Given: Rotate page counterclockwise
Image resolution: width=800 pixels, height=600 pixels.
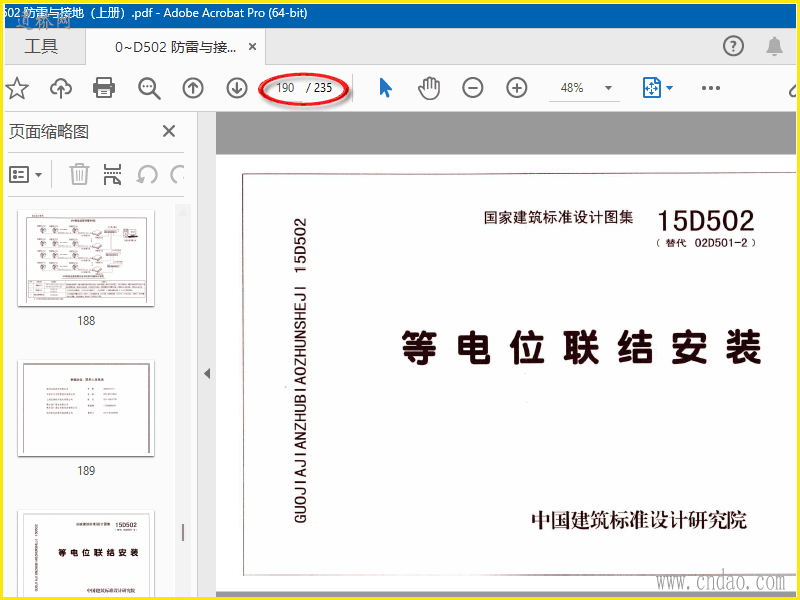Looking at the screenshot, I should pos(146,174).
